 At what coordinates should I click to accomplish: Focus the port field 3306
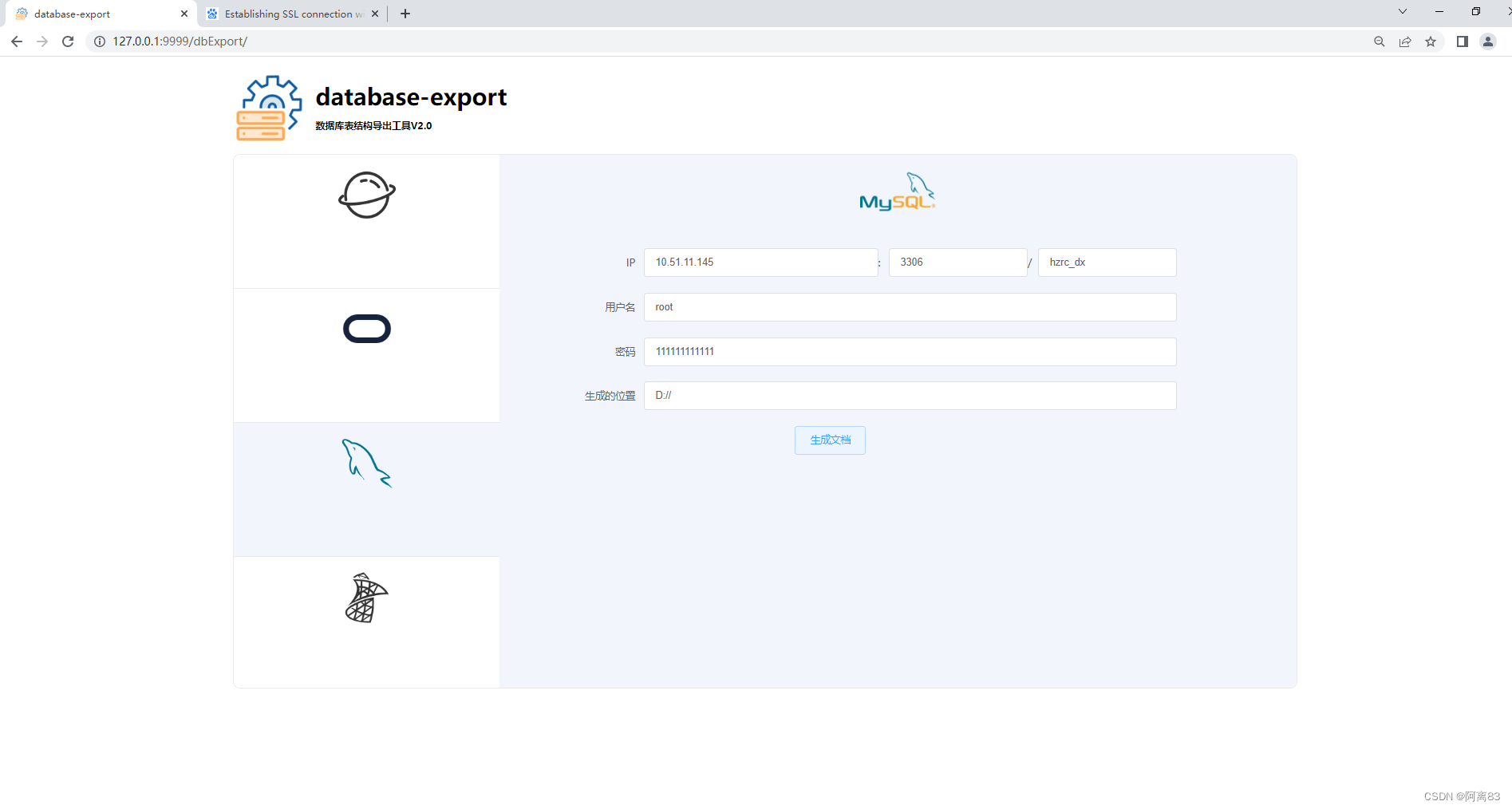click(958, 262)
